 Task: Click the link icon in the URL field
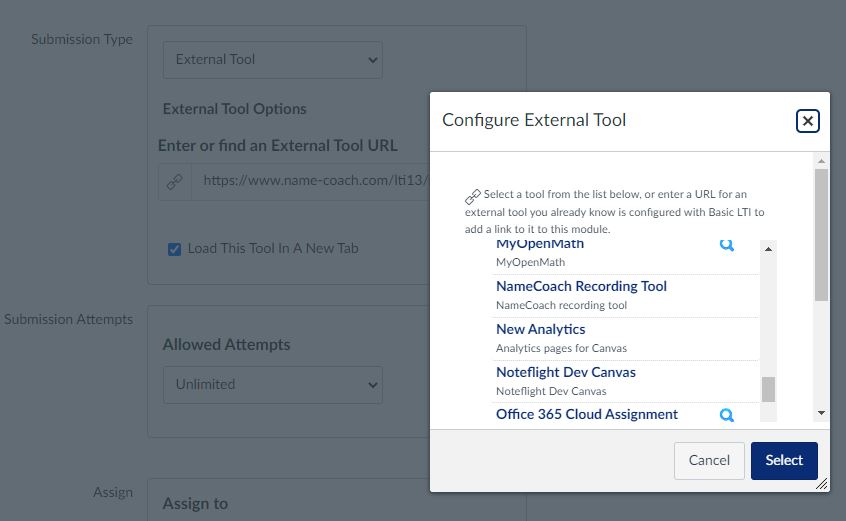click(174, 182)
